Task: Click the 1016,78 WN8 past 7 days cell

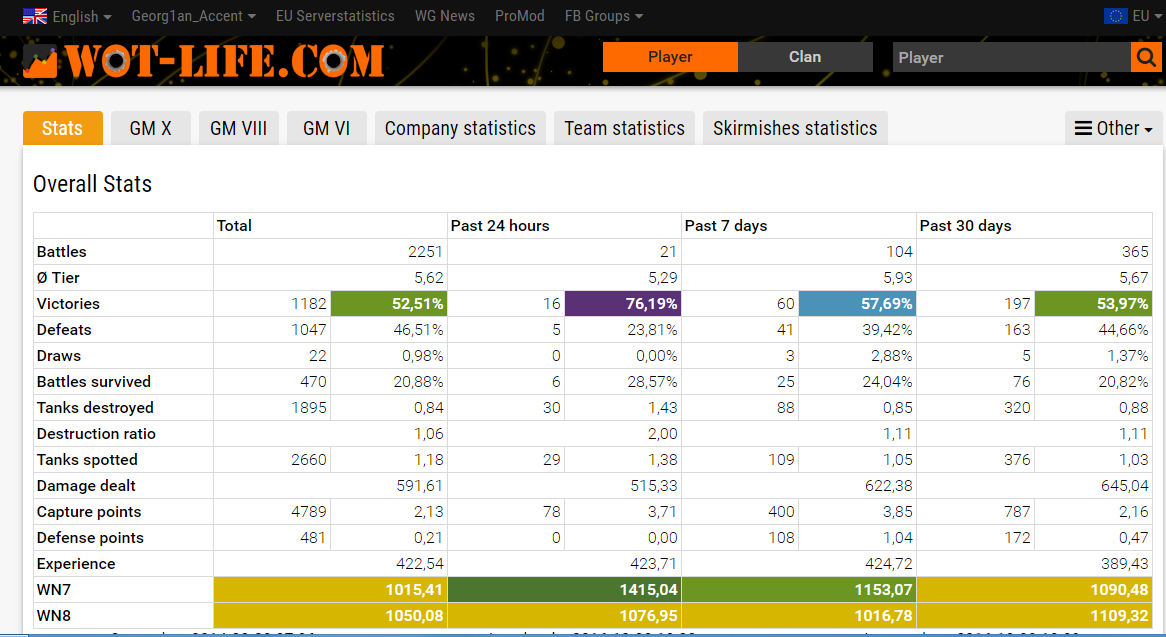Action: pyautogui.click(x=799, y=616)
